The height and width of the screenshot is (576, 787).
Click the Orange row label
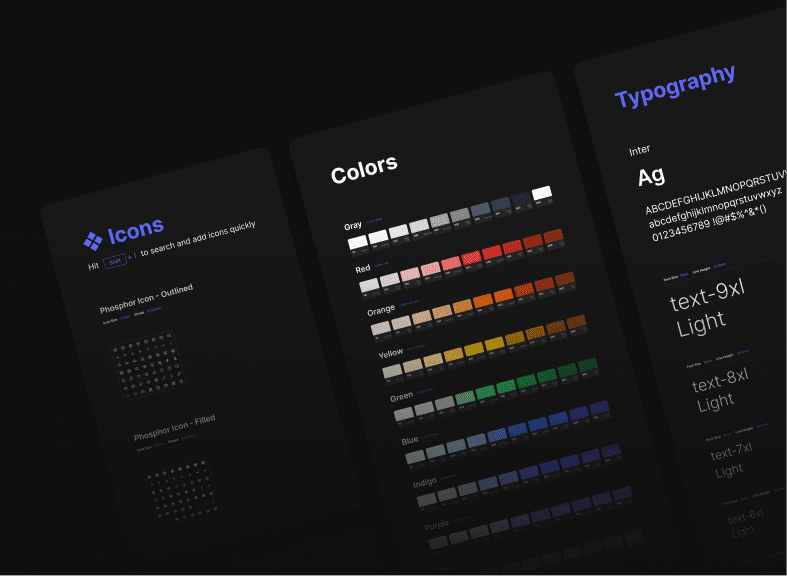click(381, 311)
